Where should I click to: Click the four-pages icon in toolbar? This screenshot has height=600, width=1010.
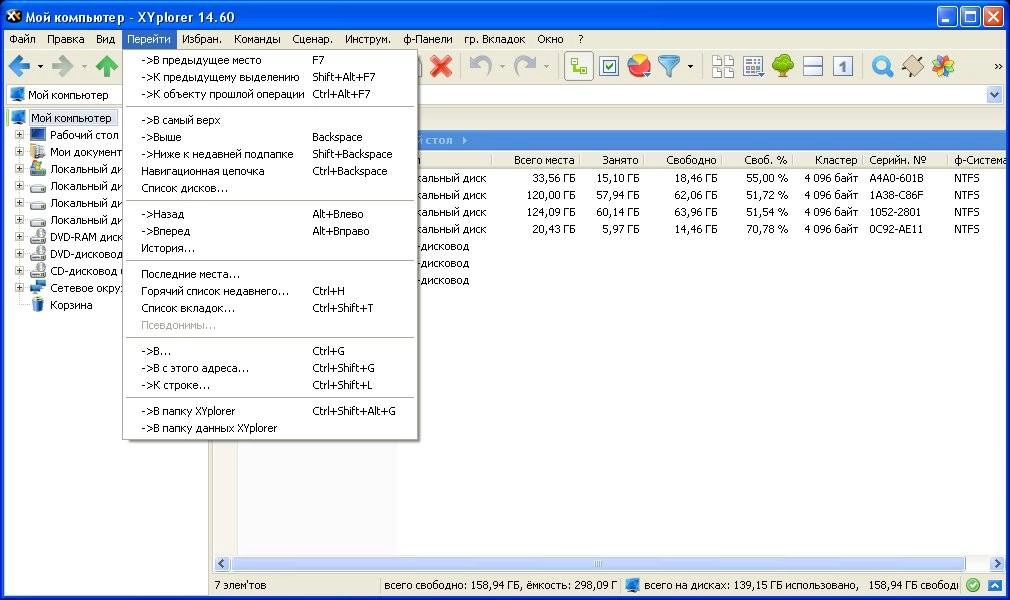click(x=723, y=66)
